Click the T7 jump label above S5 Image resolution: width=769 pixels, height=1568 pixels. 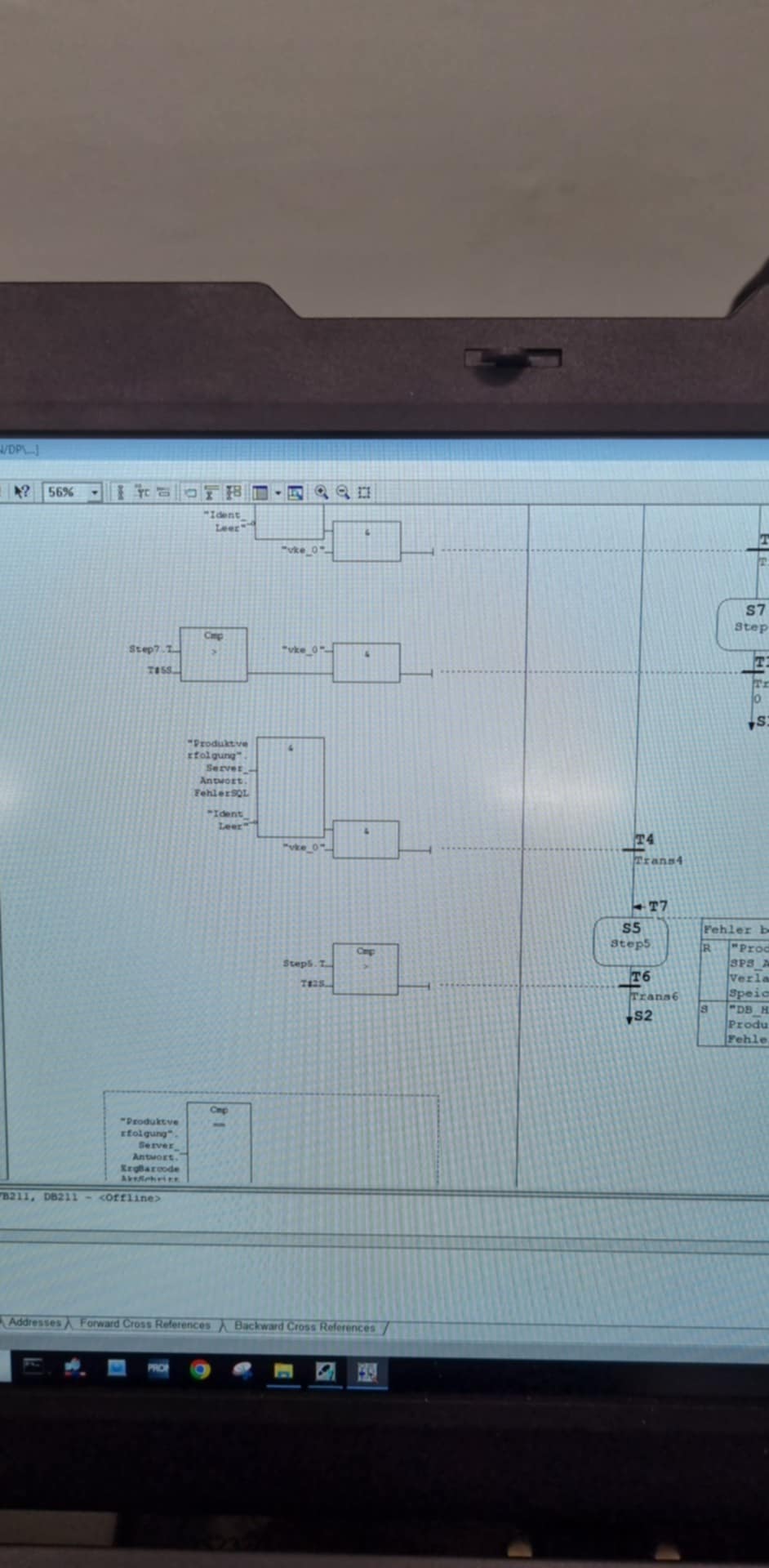pos(656,906)
